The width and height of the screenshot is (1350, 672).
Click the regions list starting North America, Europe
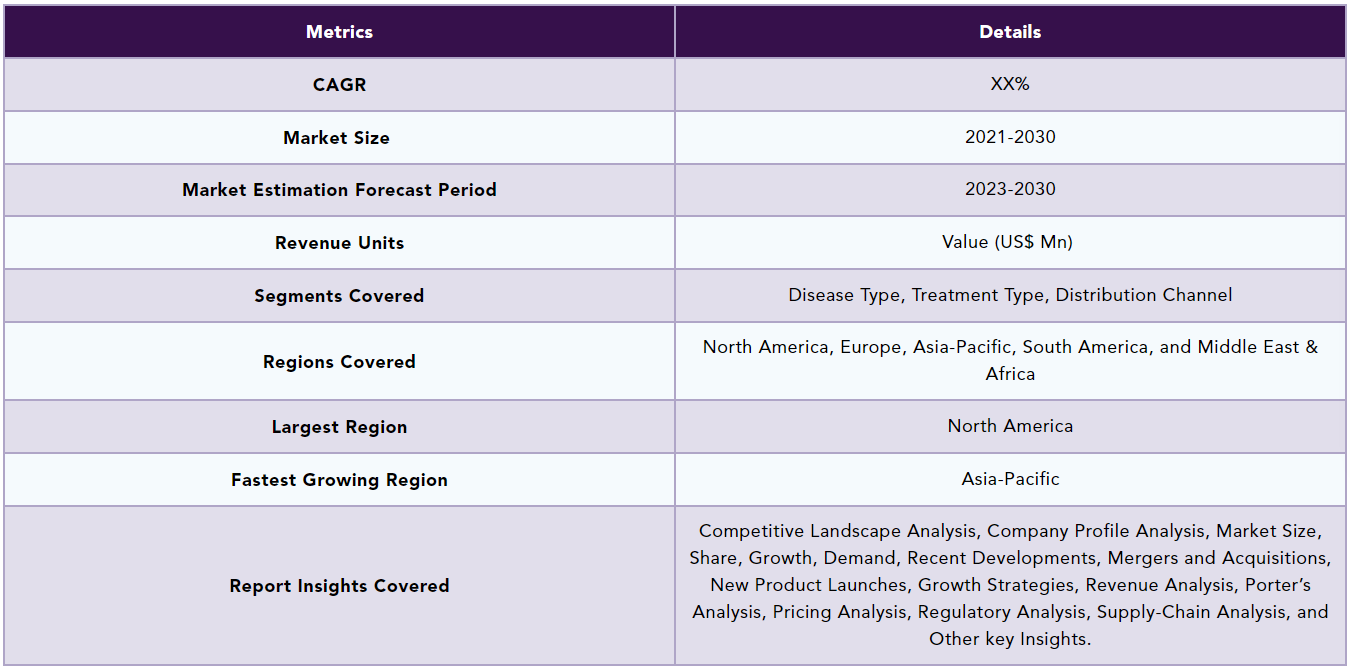[x=1010, y=361]
